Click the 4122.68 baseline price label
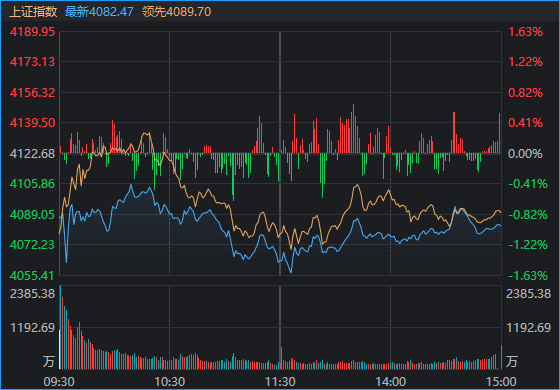 tap(32, 154)
